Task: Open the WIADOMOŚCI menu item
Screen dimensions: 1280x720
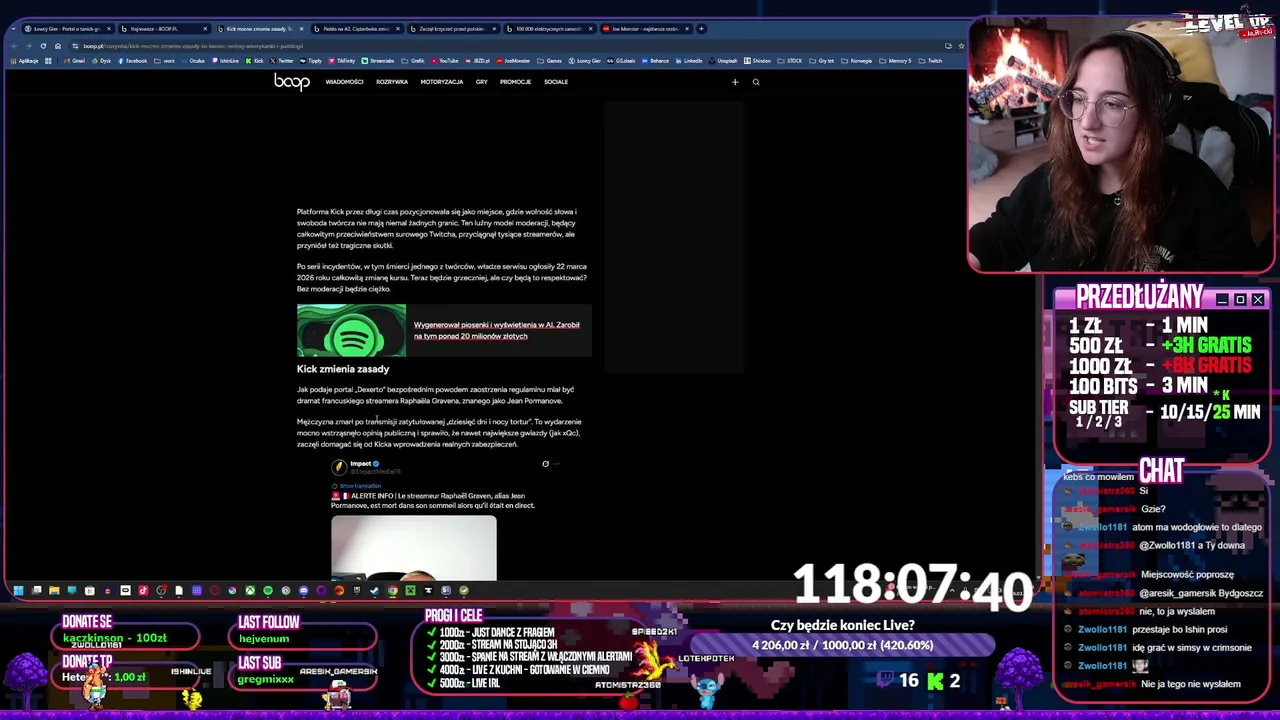Action: pyautogui.click(x=344, y=82)
